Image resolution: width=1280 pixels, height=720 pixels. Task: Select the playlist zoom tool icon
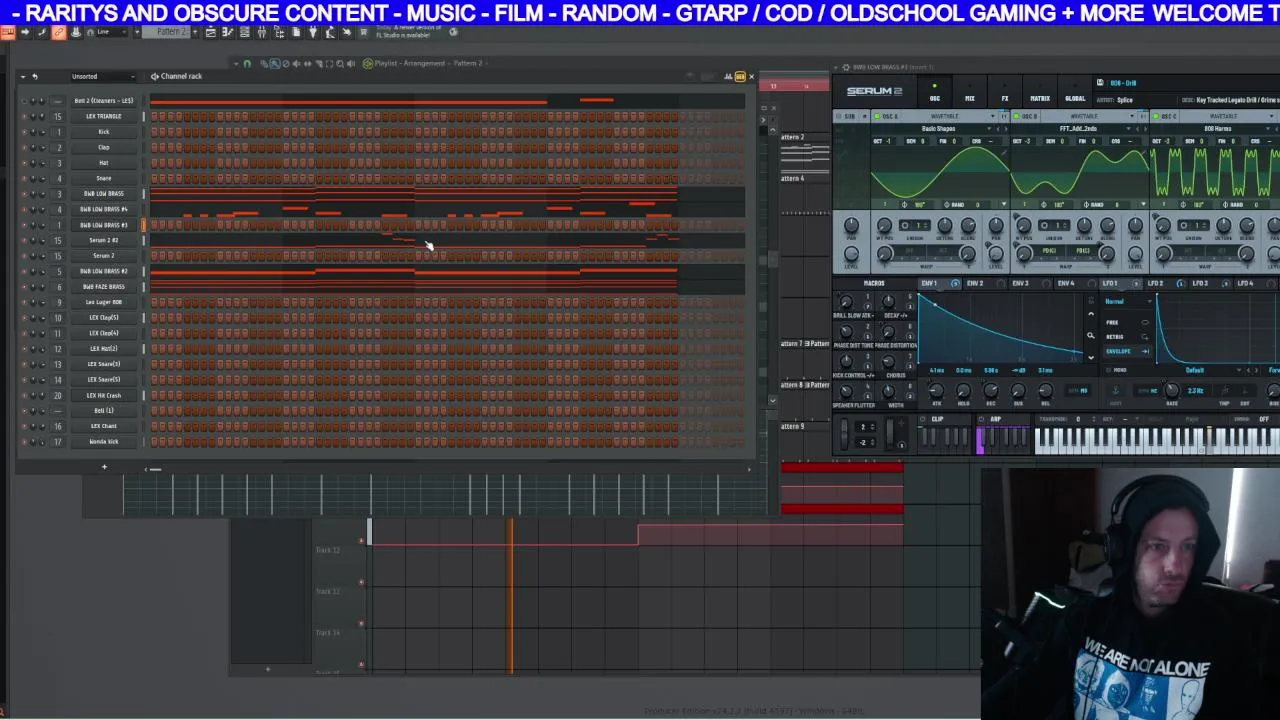coord(340,63)
